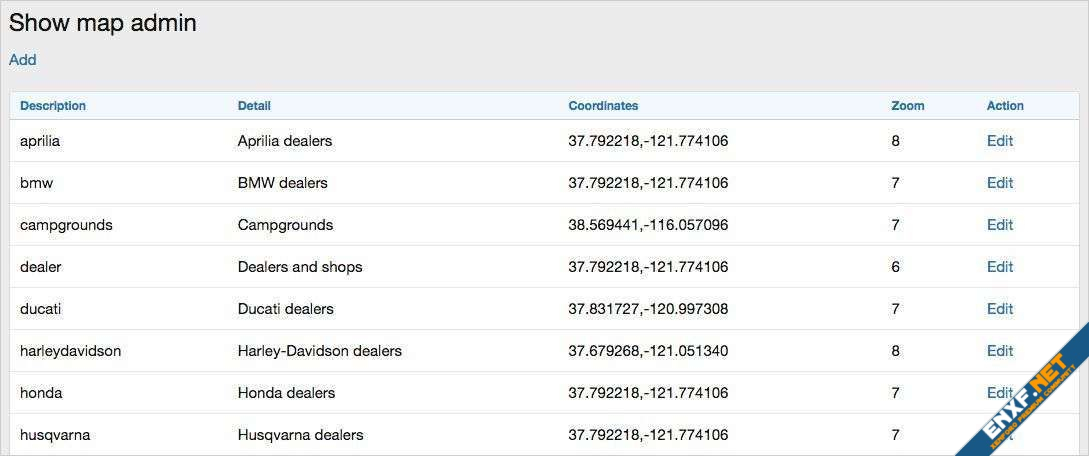
Task: Click the coordinates 38.569441,-116.057096
Action: coord(648,225)
